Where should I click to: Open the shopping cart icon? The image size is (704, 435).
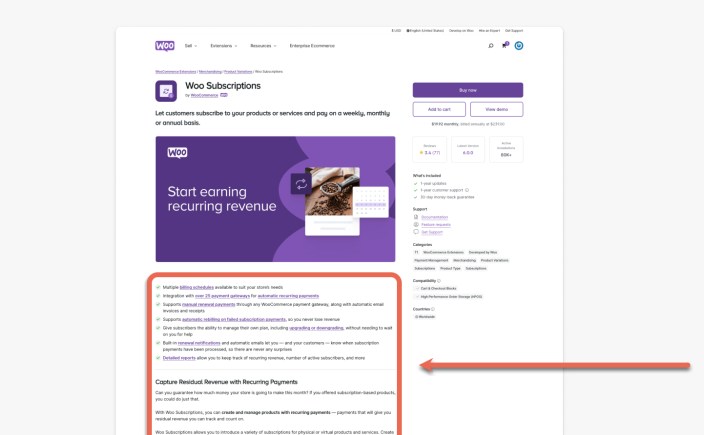click(505, 45)
